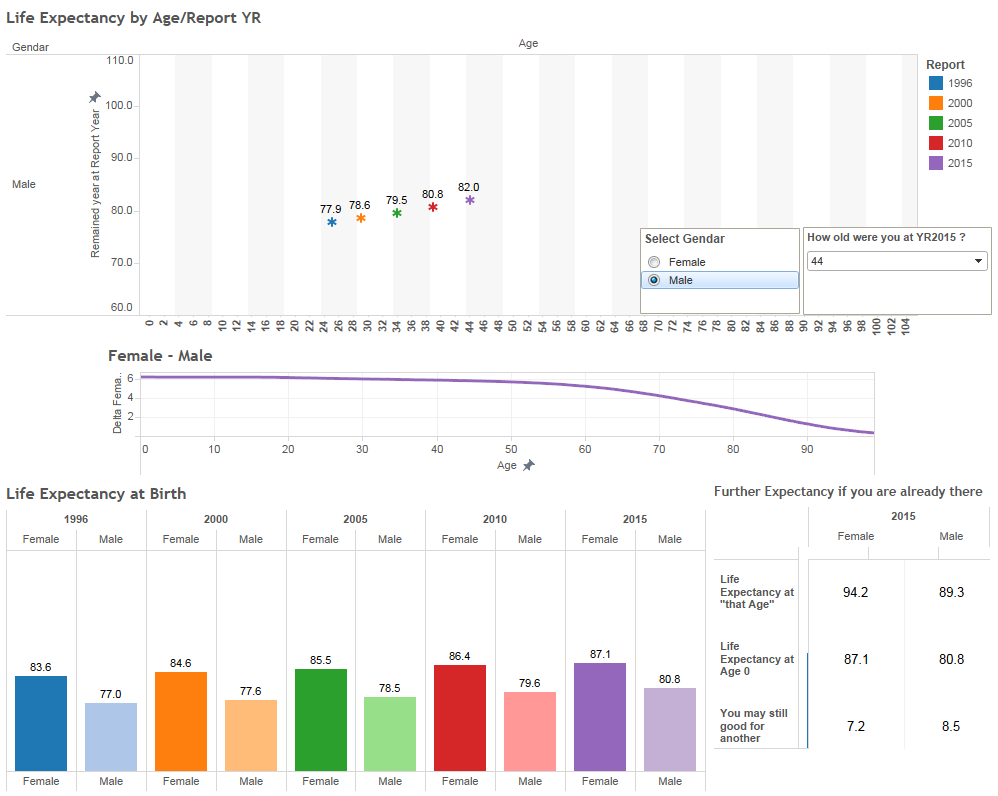This screenshot has width=998, height=796.
Task: Select the 2005 Male bar labeled 78.5
Action: coord(390,734)
